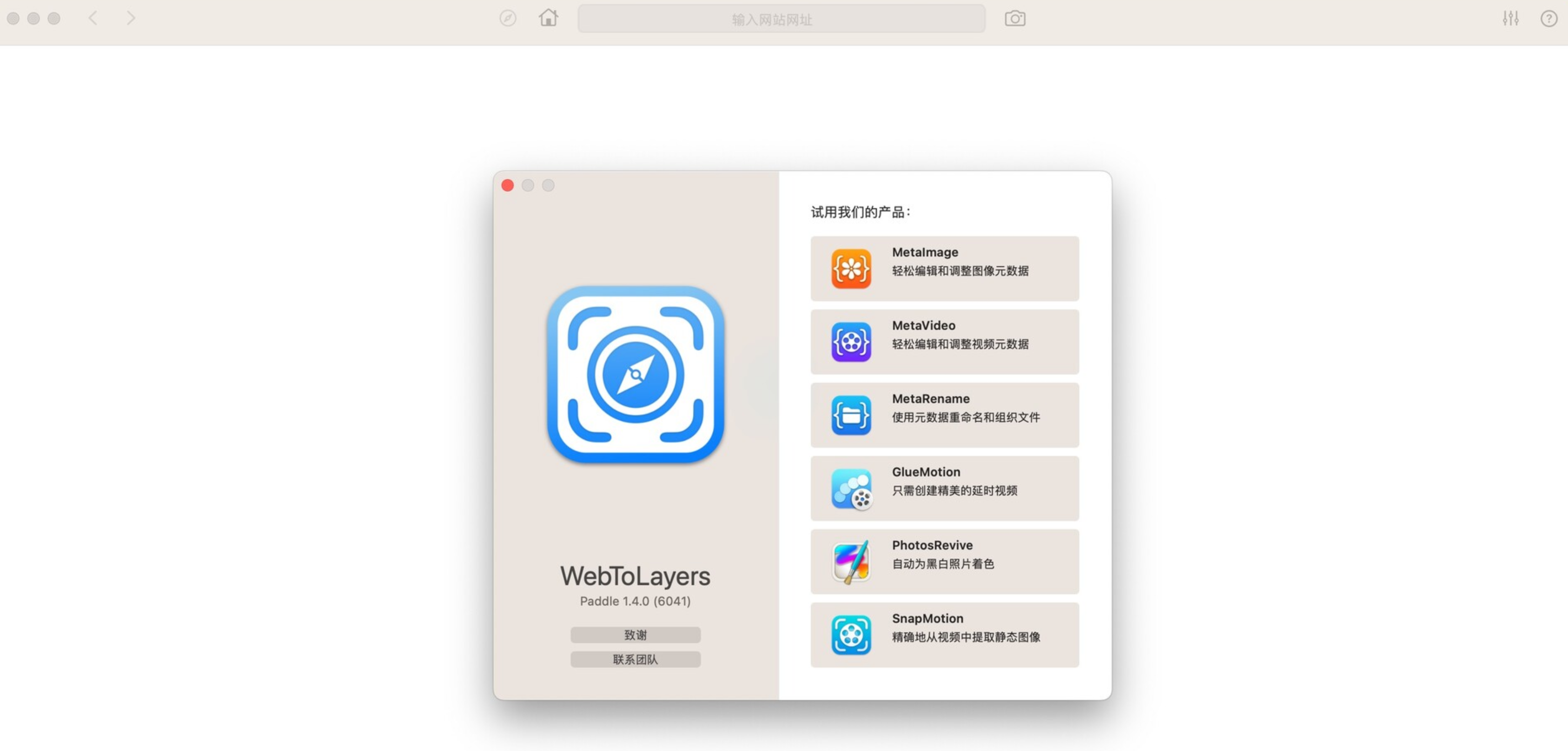The width and height of the screenshot is (1568, 751).
Task: Click the MetaImage orange app icon
Action: coord(851,268)
